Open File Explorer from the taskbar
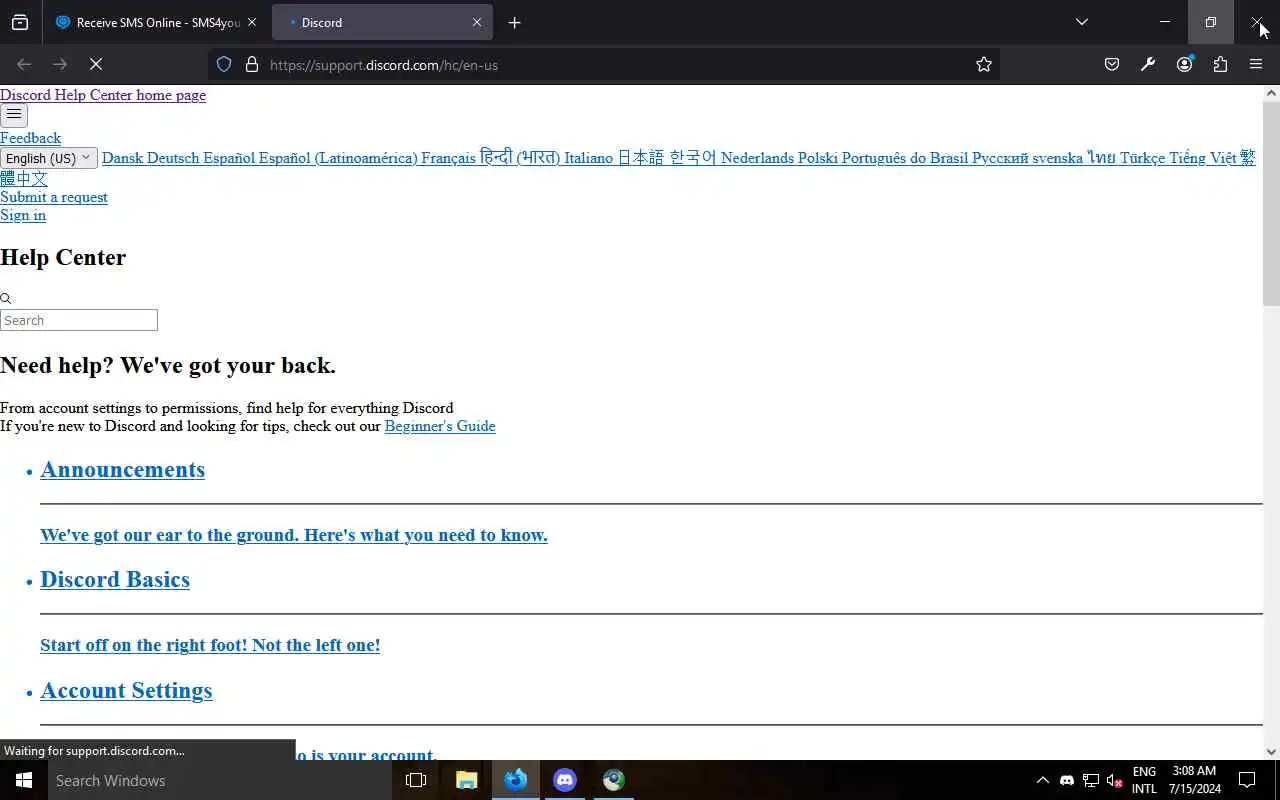The width and height of the screenshot is (1280, 800). [x=466, y=780]
